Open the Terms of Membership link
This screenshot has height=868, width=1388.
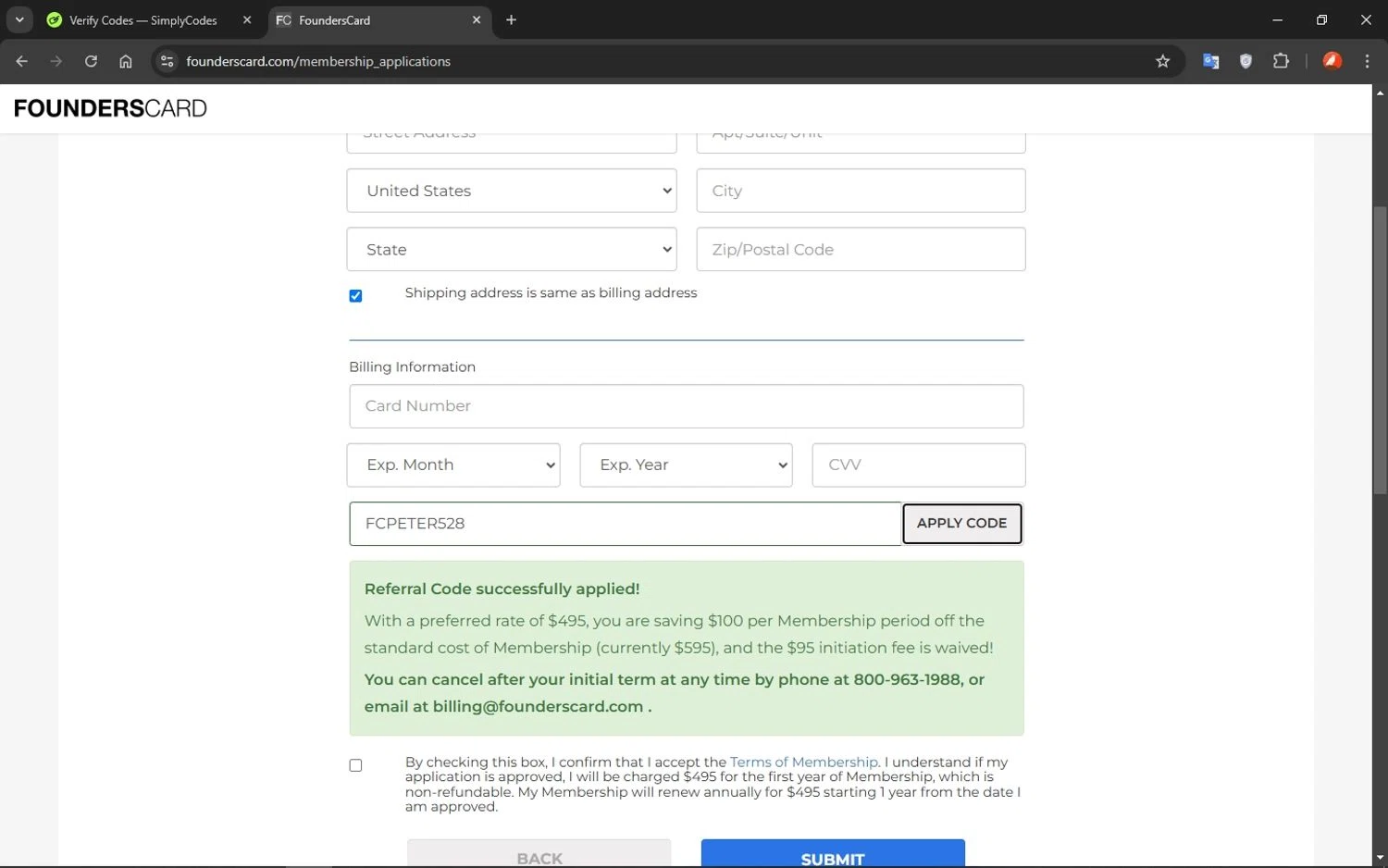[x=803, y=763]
